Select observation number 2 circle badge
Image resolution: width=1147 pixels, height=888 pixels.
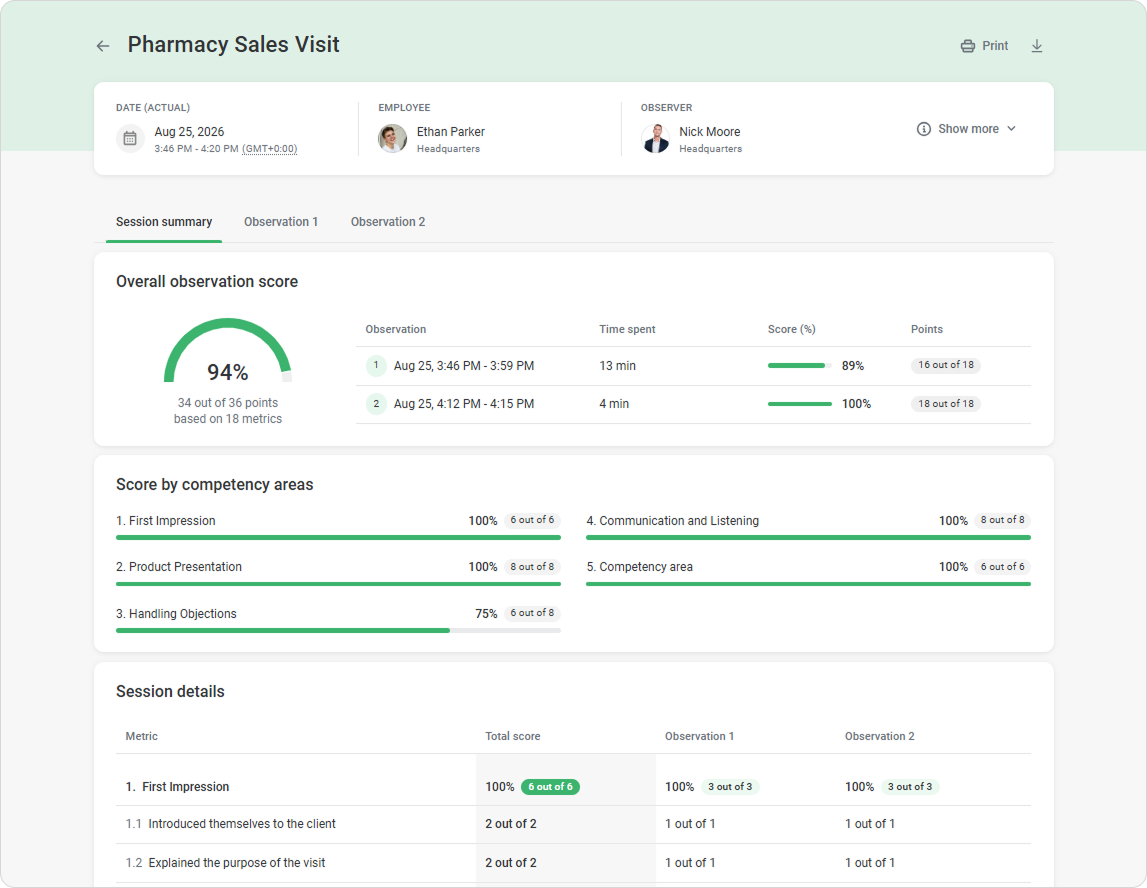pos(376,404)
